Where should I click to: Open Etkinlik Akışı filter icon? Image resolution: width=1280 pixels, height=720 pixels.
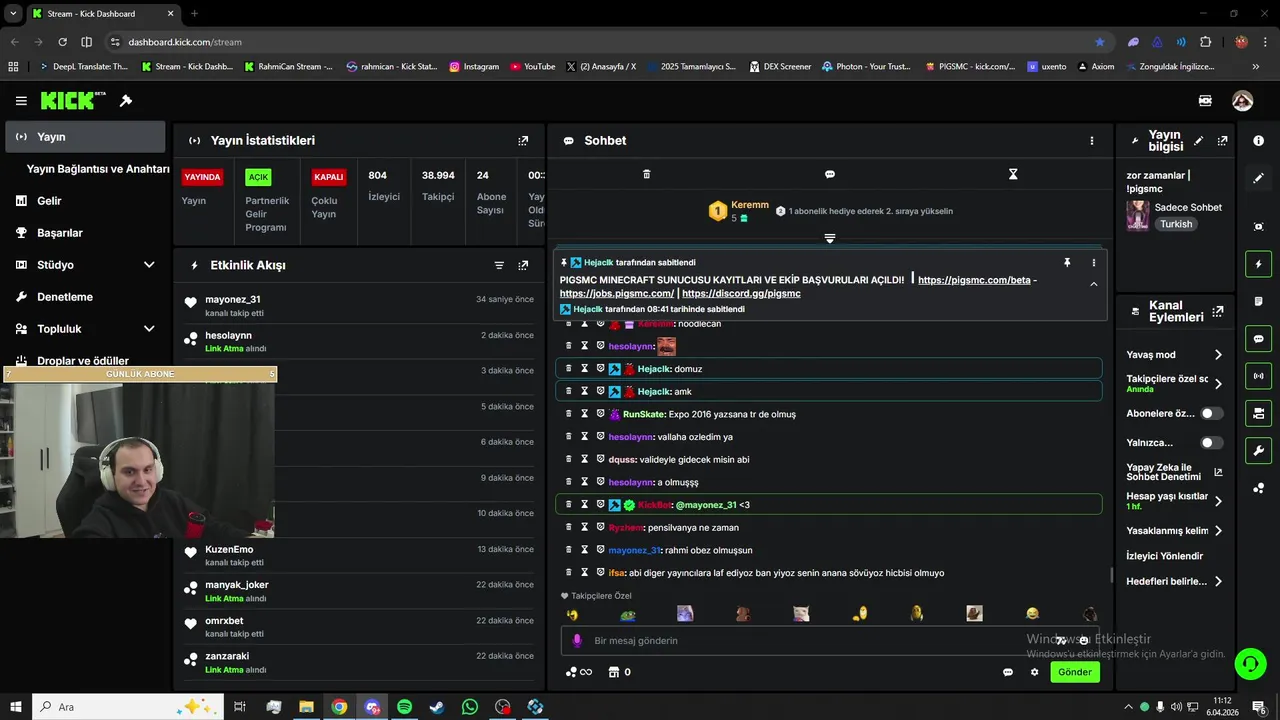pos(499,265)
